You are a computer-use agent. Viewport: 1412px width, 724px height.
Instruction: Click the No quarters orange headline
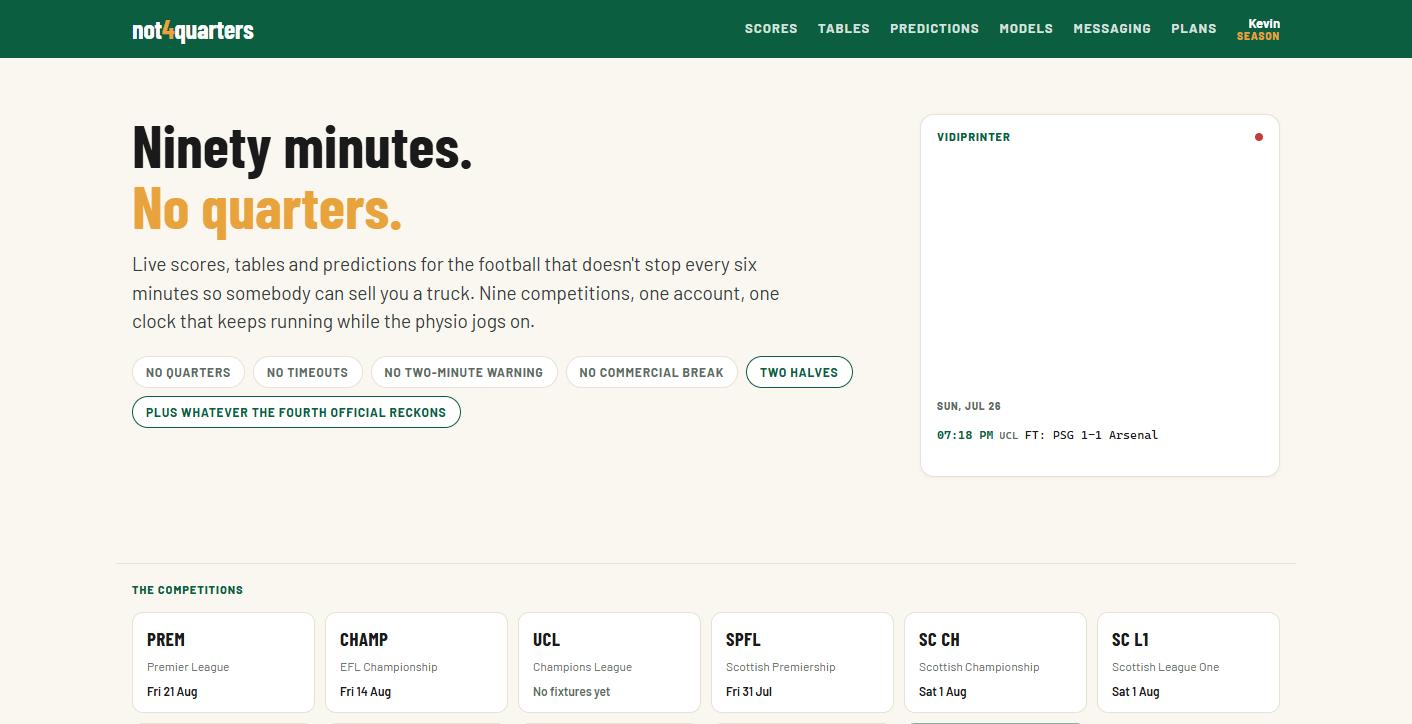[267, 209]
